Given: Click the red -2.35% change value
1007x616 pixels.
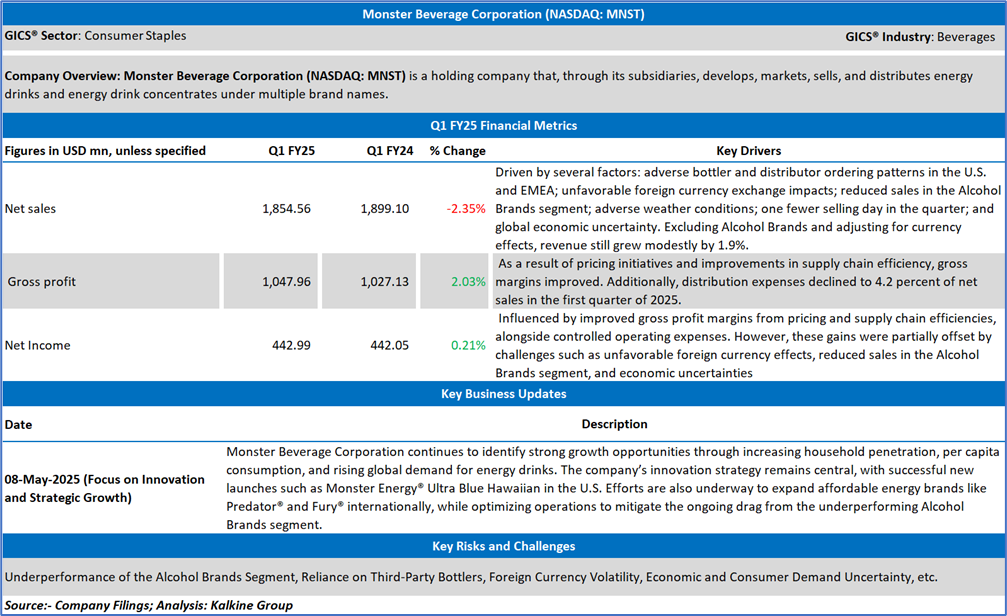Looking at the screenshot, I should point(466,209).
